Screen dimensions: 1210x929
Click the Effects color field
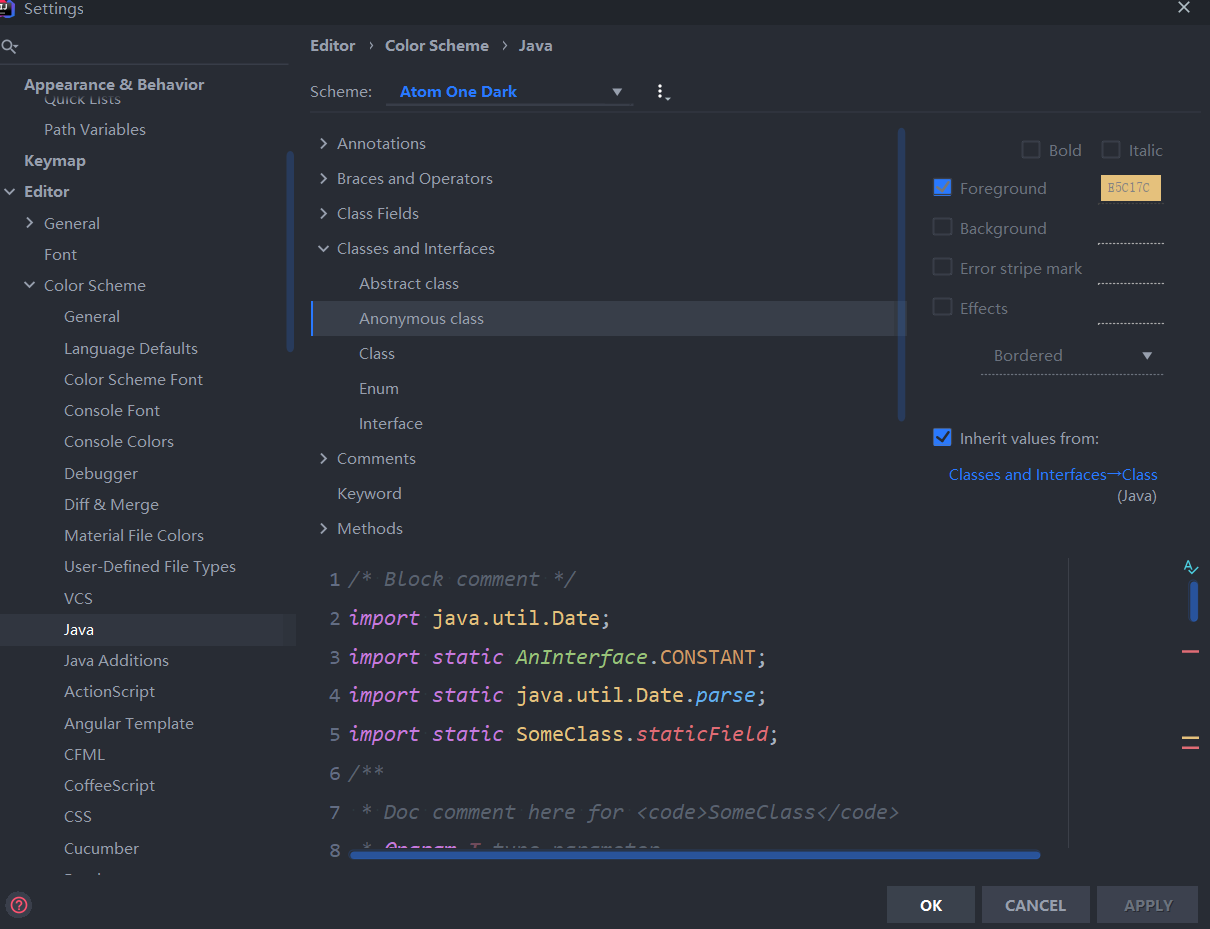coord(1131,309)
